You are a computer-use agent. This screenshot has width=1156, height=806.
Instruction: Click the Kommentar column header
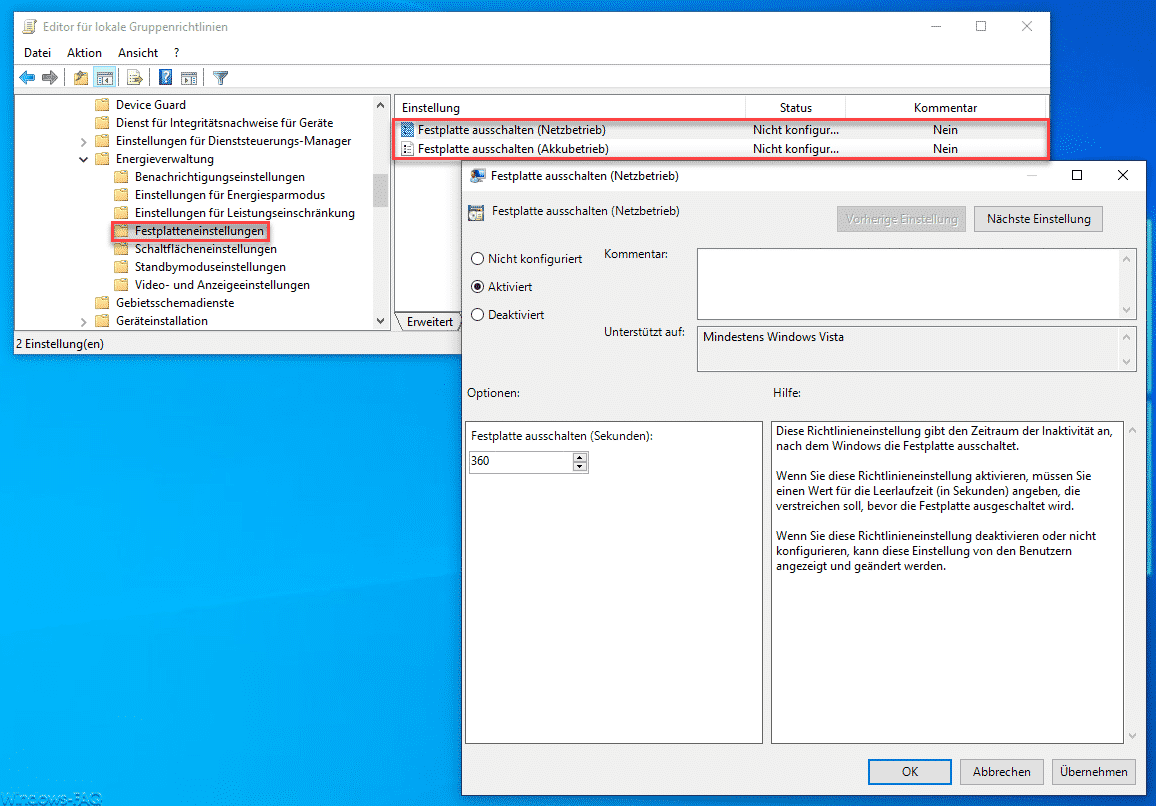[x=945, y=108]
